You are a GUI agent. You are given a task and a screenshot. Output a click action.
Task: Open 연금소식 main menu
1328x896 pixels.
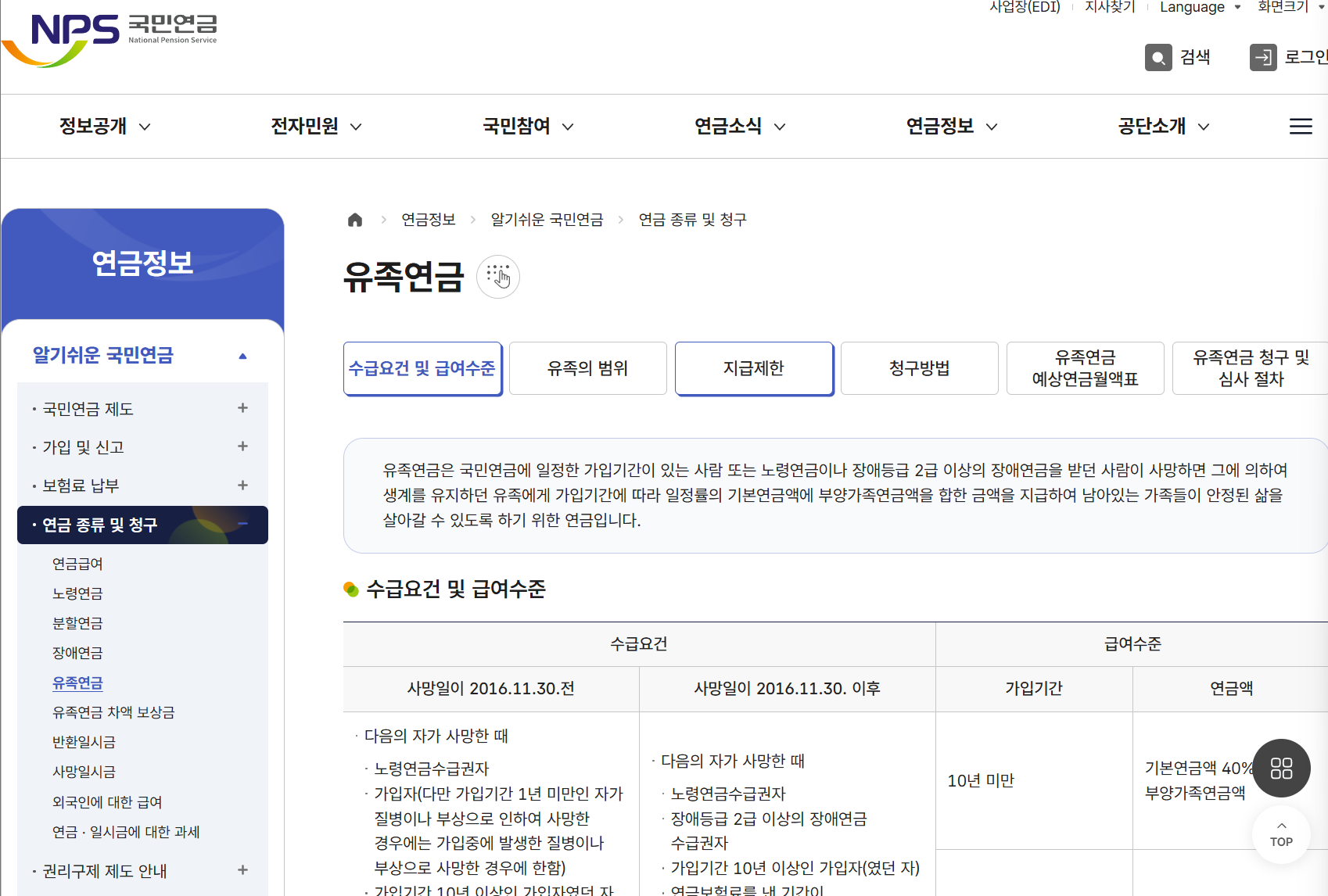click(x=740, y=126)
